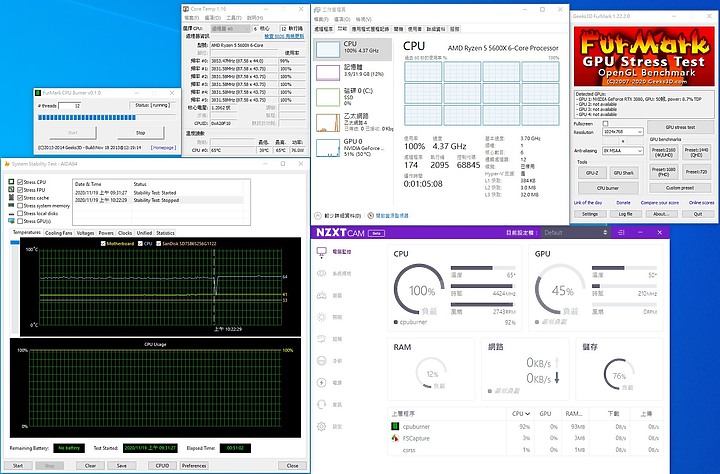This screenshot has width=720, height=474.
Task: Open the eye icon in NZXT CAM sidebar
Action: click(x=321, y=273)
